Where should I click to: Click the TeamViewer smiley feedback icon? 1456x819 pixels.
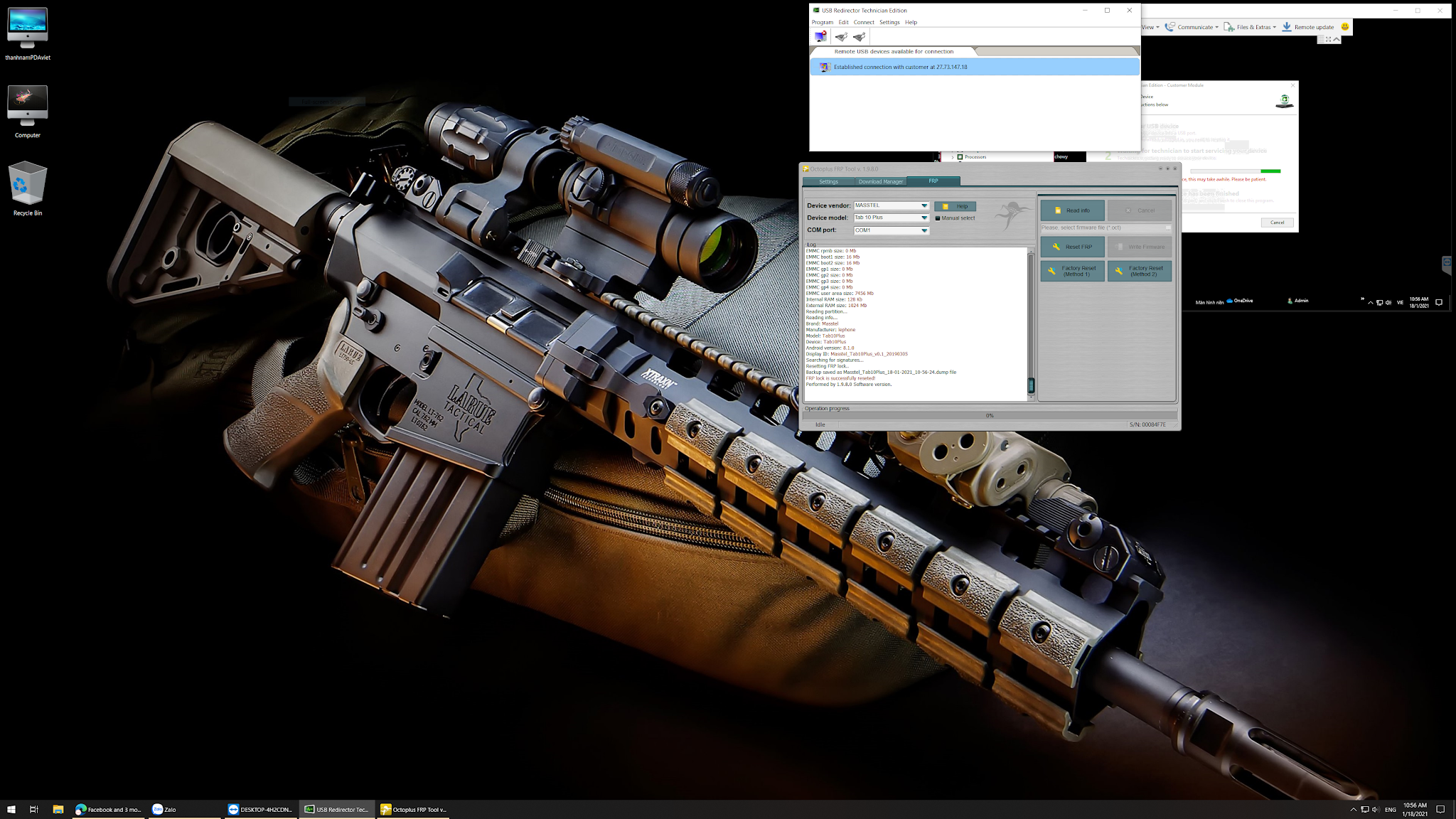click(1344, 27)
